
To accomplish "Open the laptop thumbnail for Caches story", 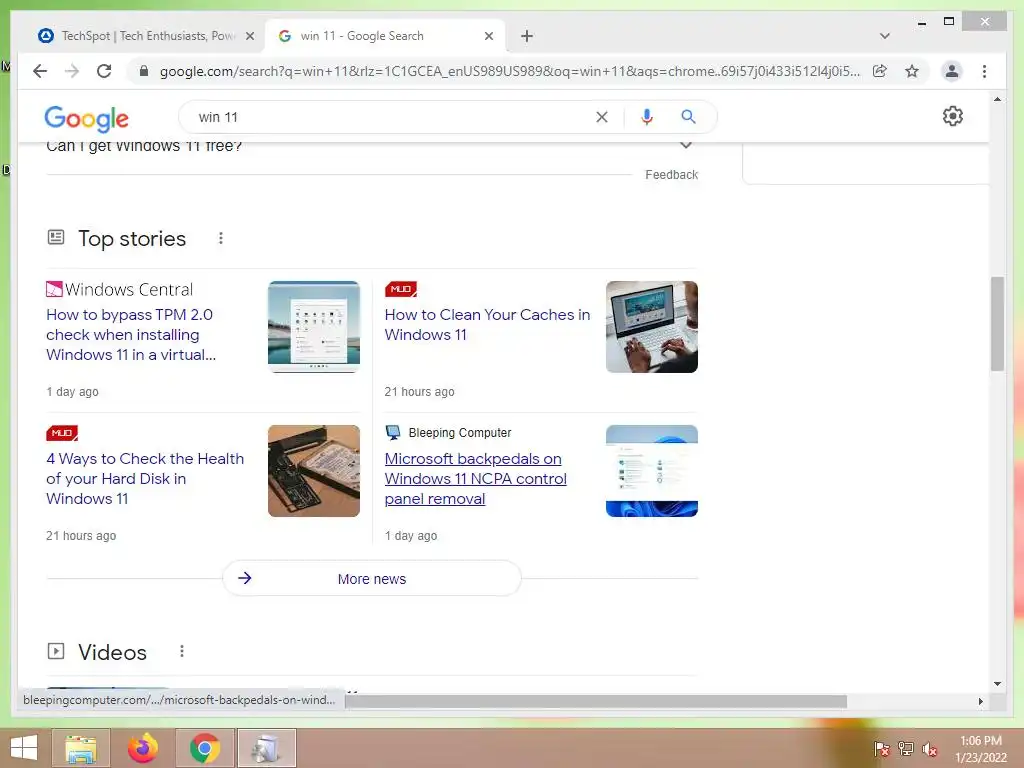I will (652, 327).
